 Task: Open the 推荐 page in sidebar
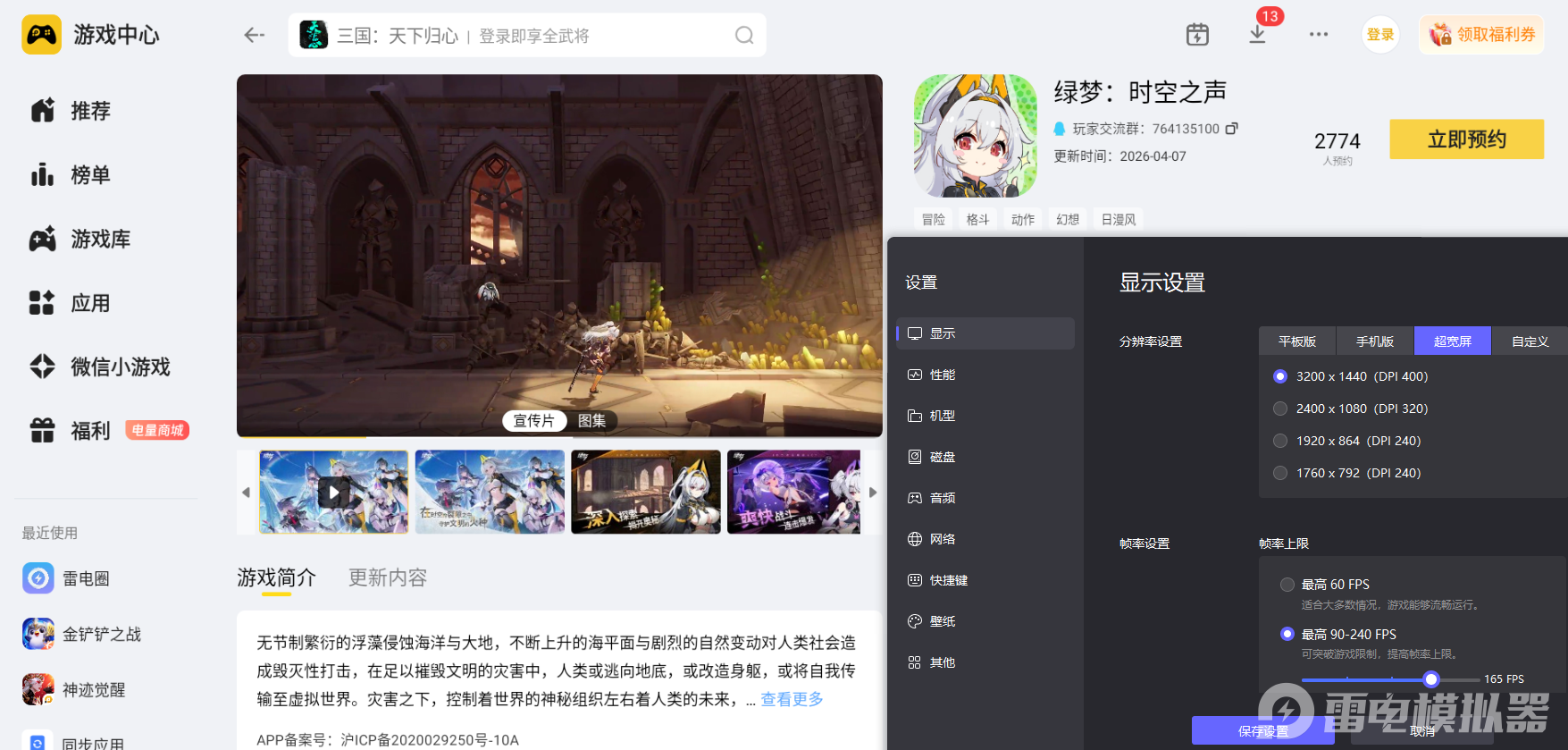[71, 111]
